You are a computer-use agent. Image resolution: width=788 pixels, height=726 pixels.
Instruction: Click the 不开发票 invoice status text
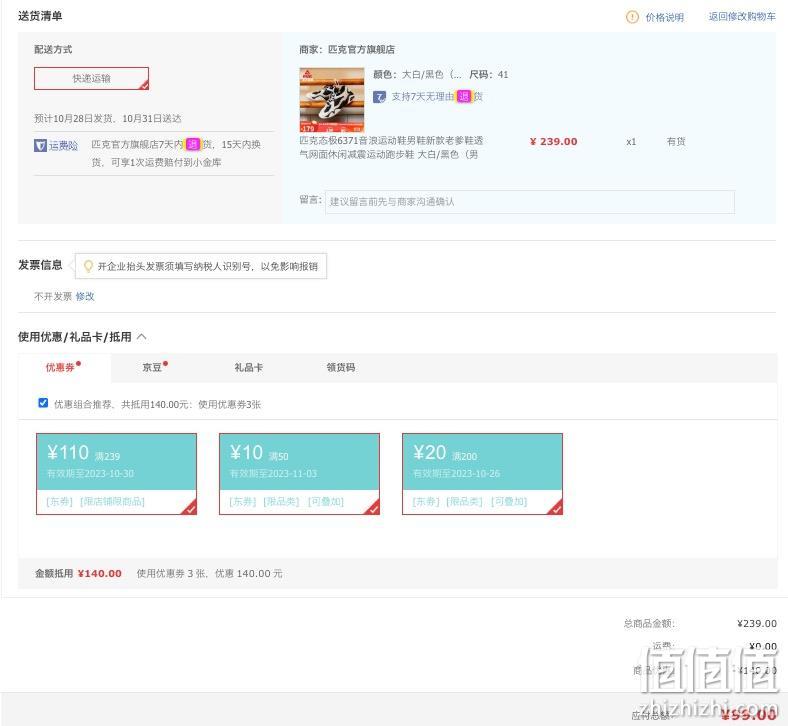pyautogui.click(x=53, y=296)
